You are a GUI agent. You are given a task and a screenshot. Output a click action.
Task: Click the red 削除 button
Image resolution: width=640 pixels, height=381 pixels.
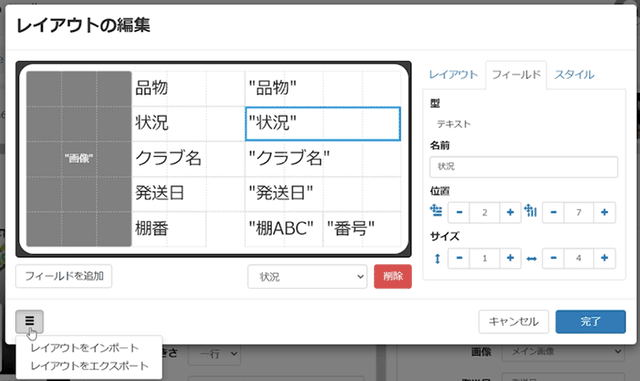[393, 276]
